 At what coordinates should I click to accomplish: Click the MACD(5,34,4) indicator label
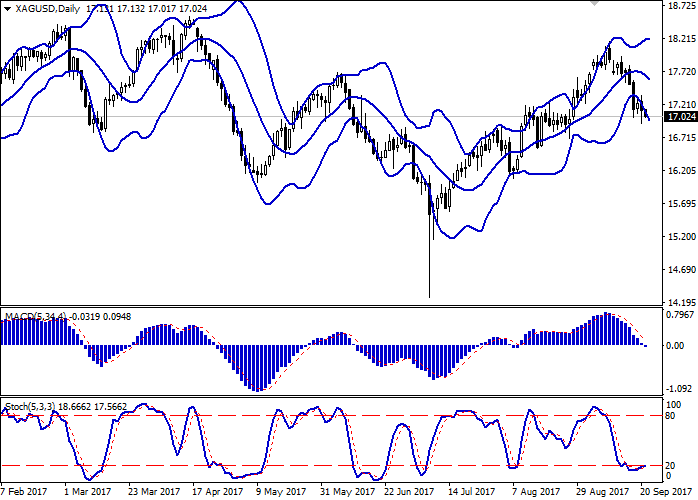pos(36,317)
